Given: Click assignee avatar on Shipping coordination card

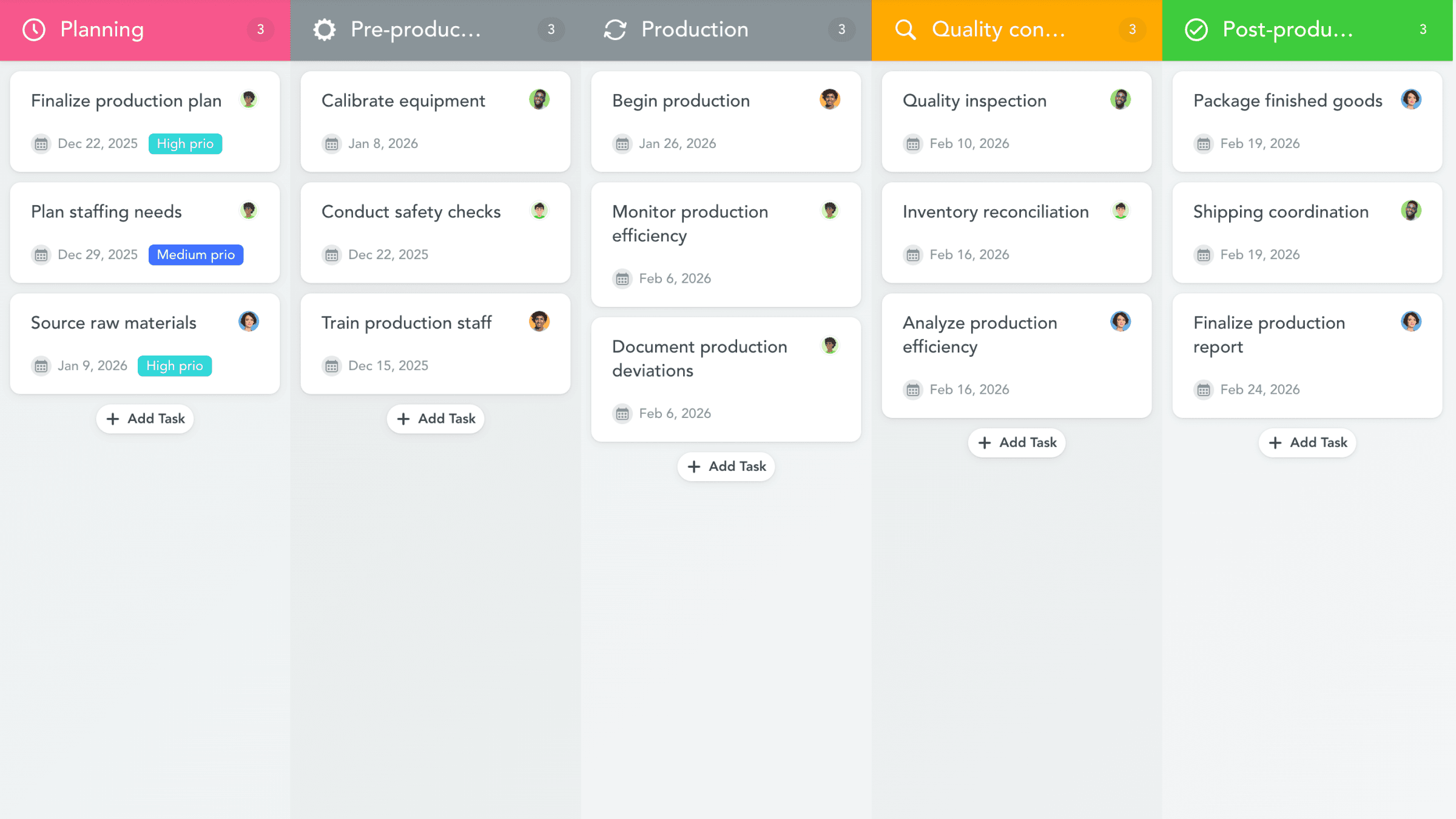Looking at the screenshot, I should coord(1410,211).
